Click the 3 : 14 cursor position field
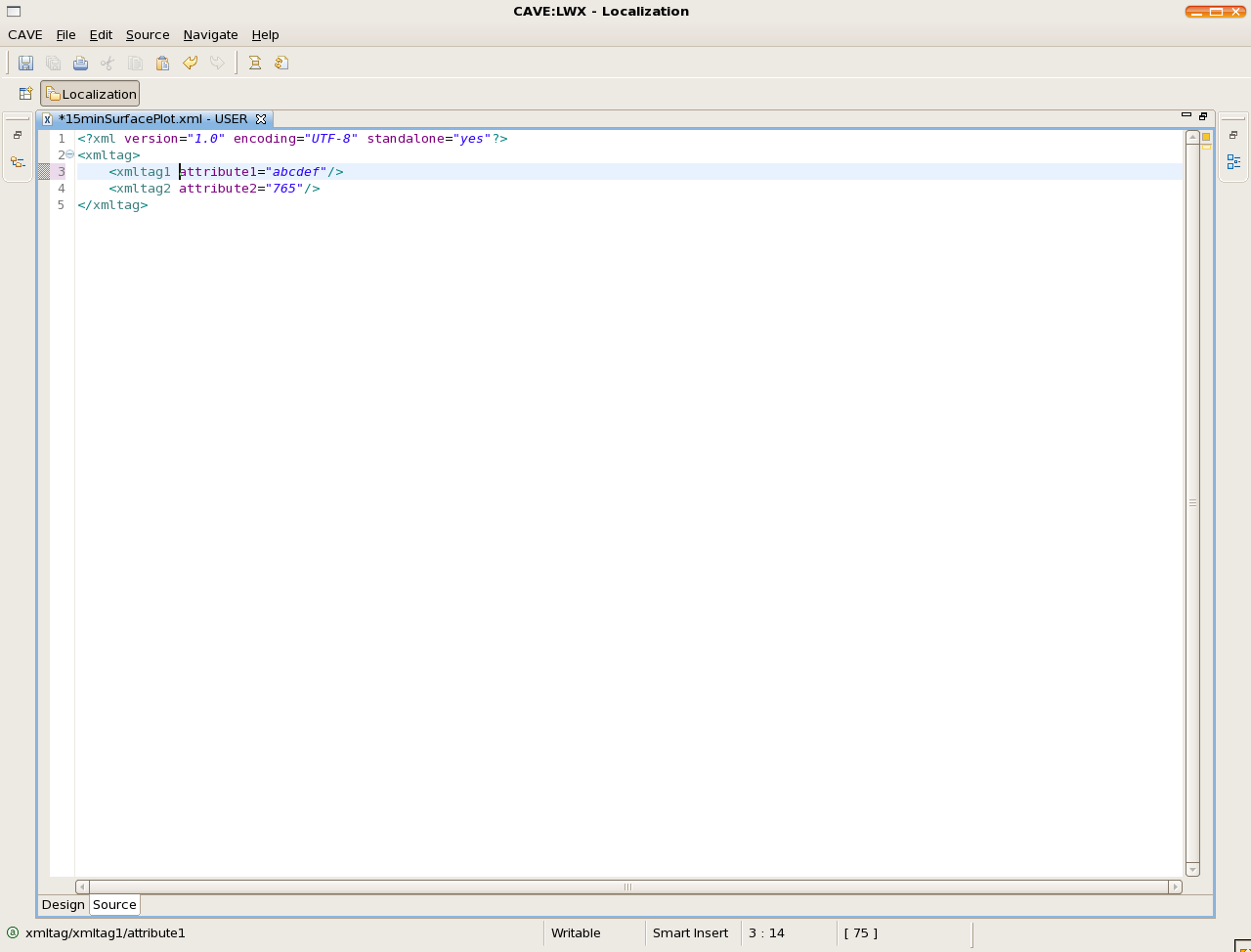 click(766, 933)
